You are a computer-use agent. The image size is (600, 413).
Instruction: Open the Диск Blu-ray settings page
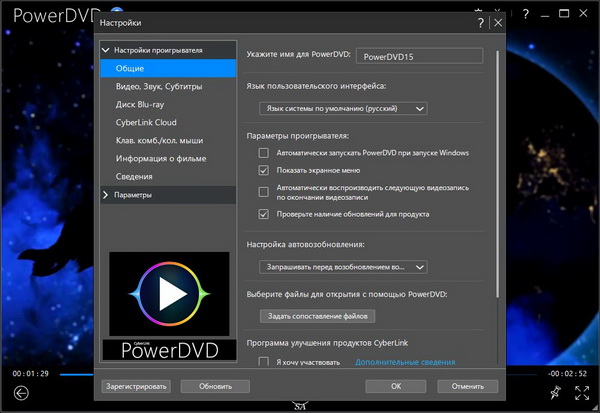point(142,106)
